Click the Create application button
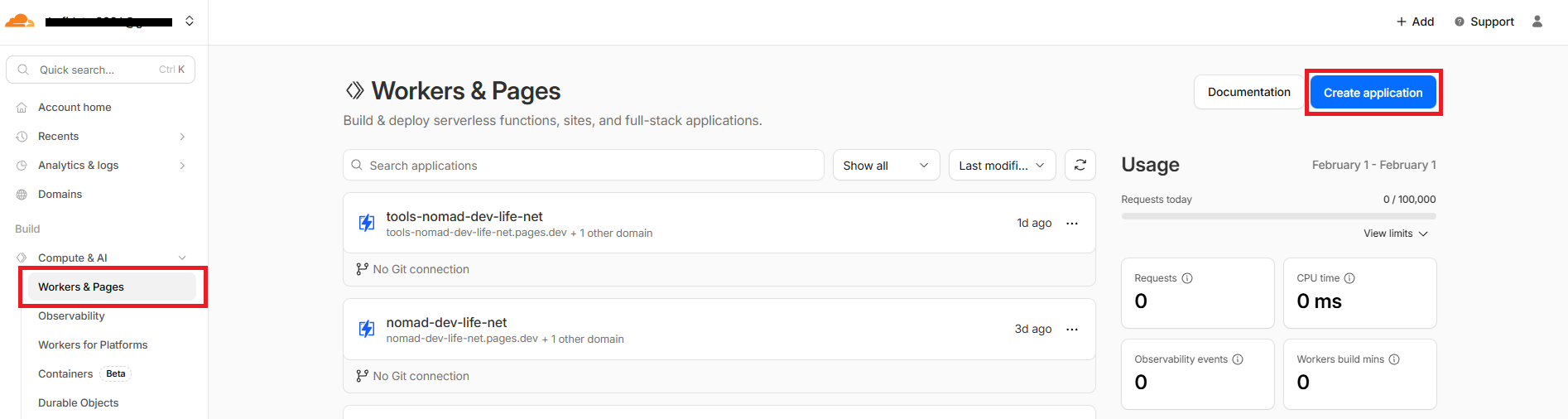Image resolution: width=1568 pixels, height=419 pixels. (x=1373, y=93)
